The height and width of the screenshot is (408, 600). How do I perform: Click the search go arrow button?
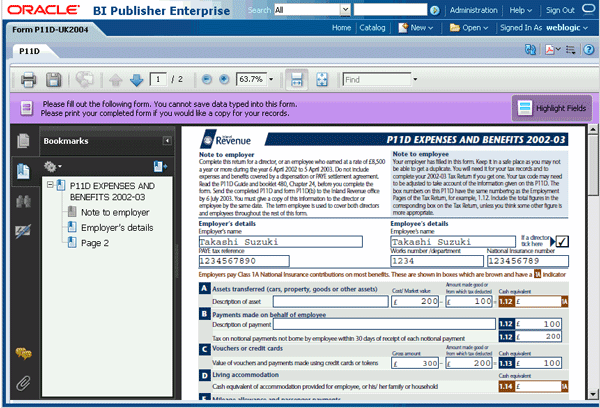coord(434,10)
